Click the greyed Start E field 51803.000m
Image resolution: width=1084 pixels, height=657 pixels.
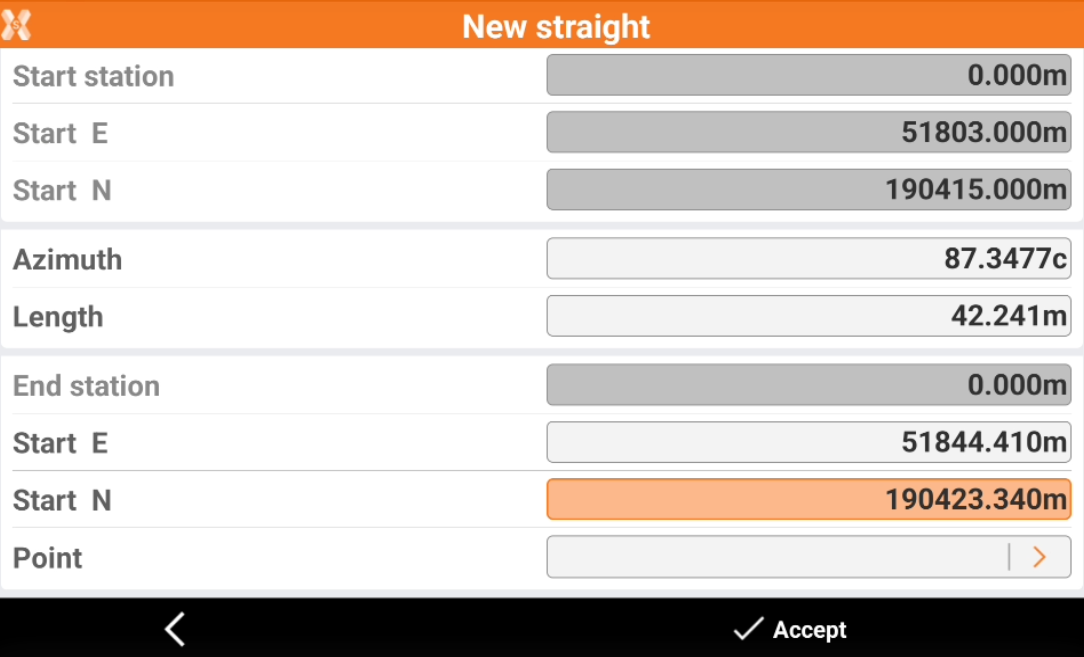point(808,133)
